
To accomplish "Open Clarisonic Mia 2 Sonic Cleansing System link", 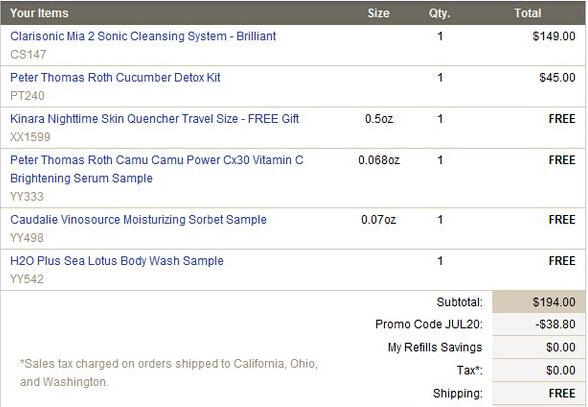I will click(x=143, y=36).
